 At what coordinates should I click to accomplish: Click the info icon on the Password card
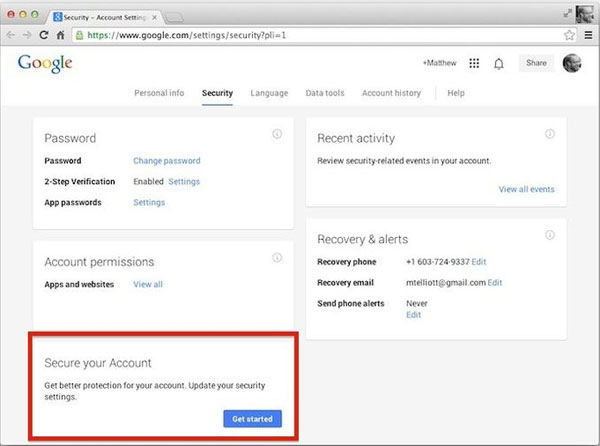[x=277, y=134]
